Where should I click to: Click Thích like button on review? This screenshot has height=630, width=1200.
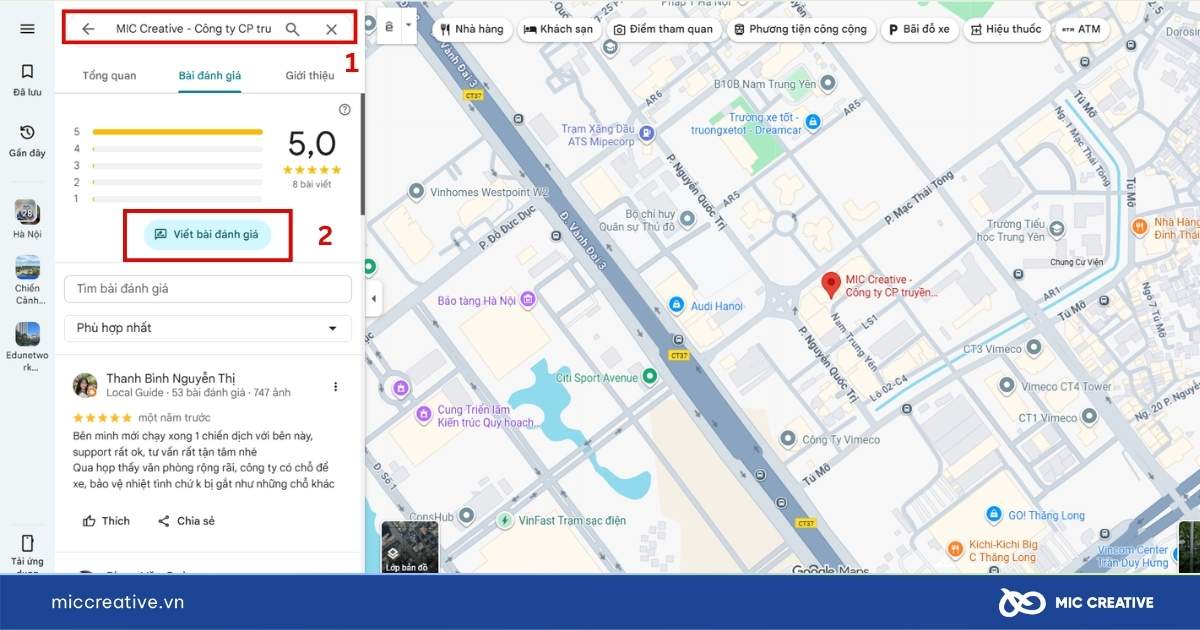point(106,521)
